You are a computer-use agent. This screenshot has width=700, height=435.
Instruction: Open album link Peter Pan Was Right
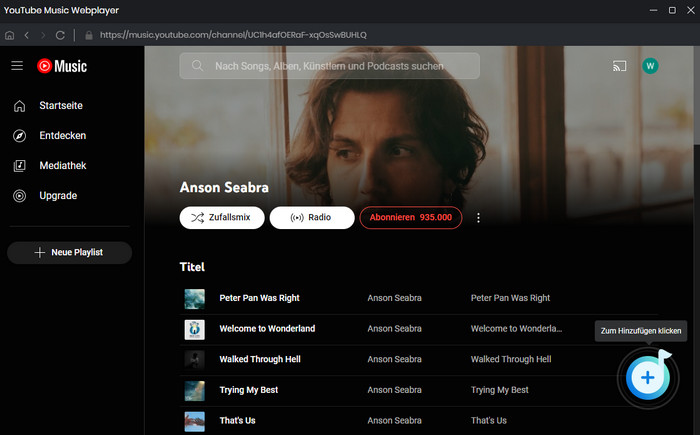(510, 298)
